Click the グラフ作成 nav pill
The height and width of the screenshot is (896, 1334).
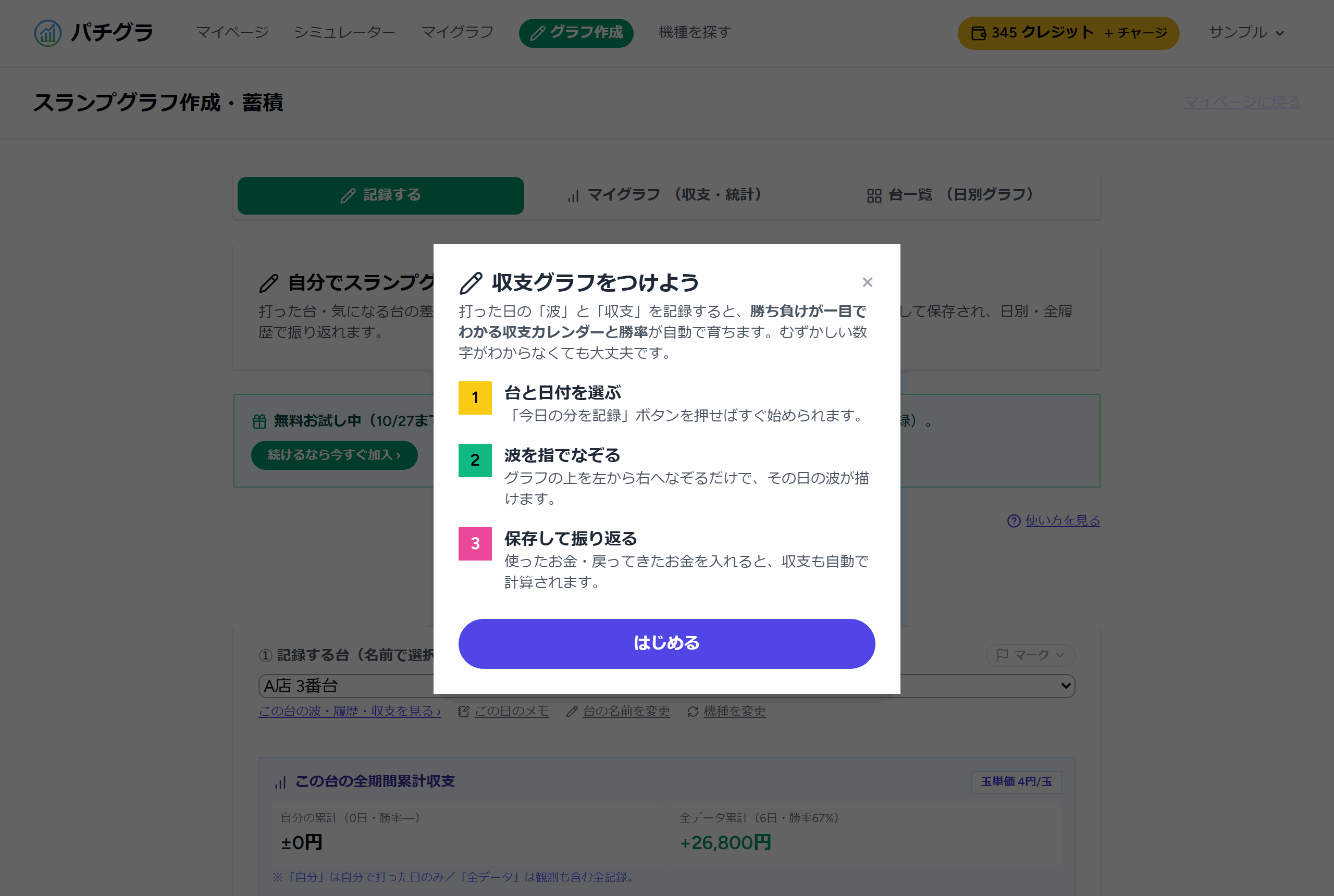pyautogui.click(x=576, y=33)
